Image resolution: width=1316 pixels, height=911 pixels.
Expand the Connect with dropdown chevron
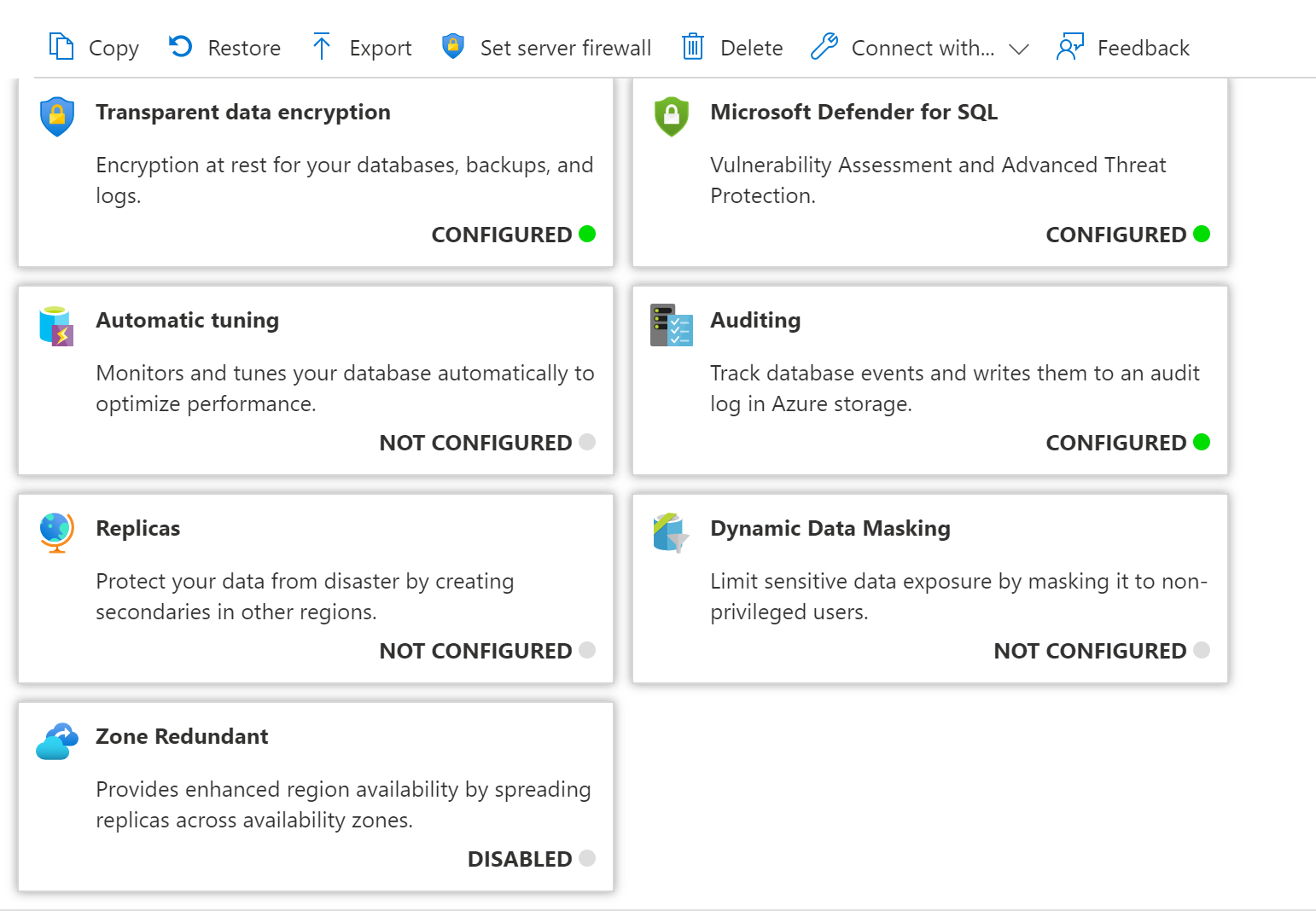point(1018,49)
